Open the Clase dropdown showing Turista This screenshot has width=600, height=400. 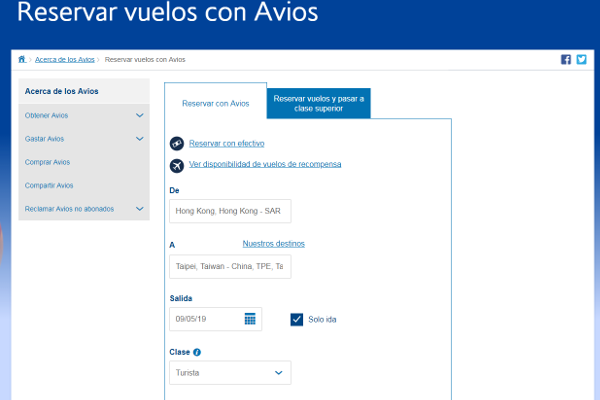click(230, 372)
